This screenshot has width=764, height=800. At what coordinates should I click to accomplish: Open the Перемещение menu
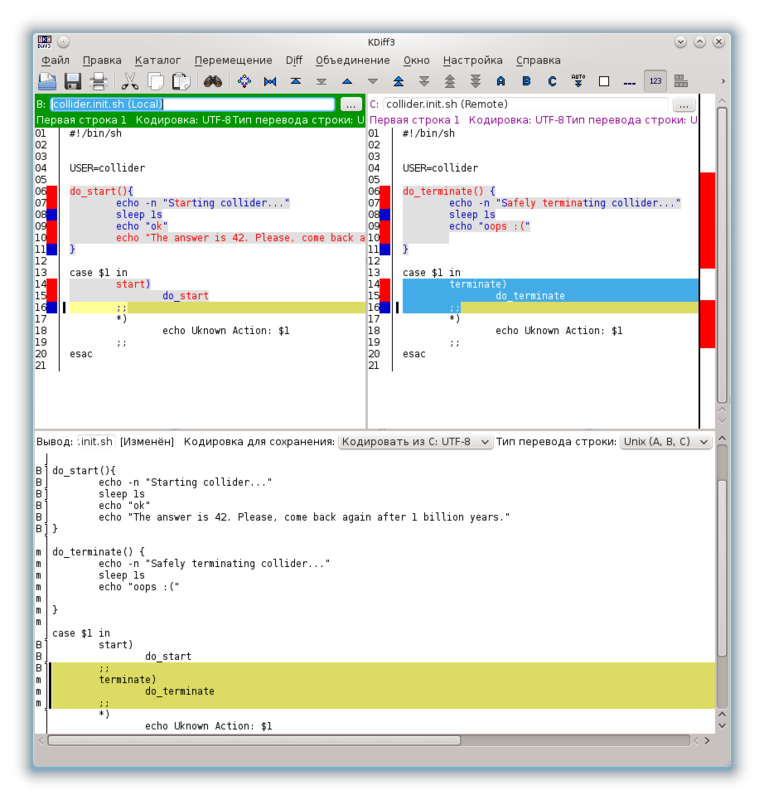pos(233,60)
